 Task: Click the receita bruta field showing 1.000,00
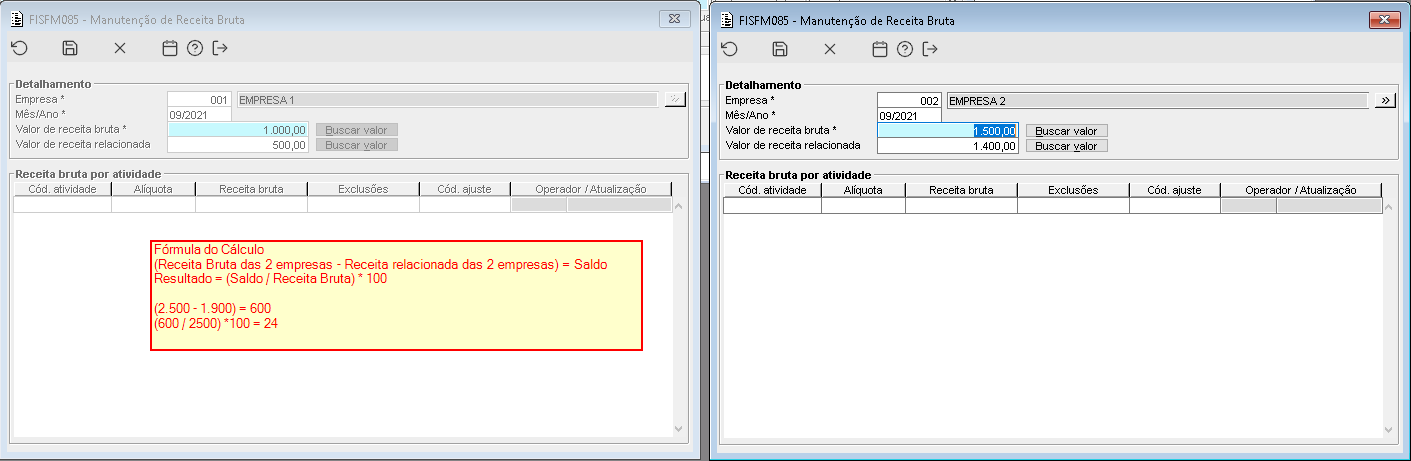click(x=239, y=129)
